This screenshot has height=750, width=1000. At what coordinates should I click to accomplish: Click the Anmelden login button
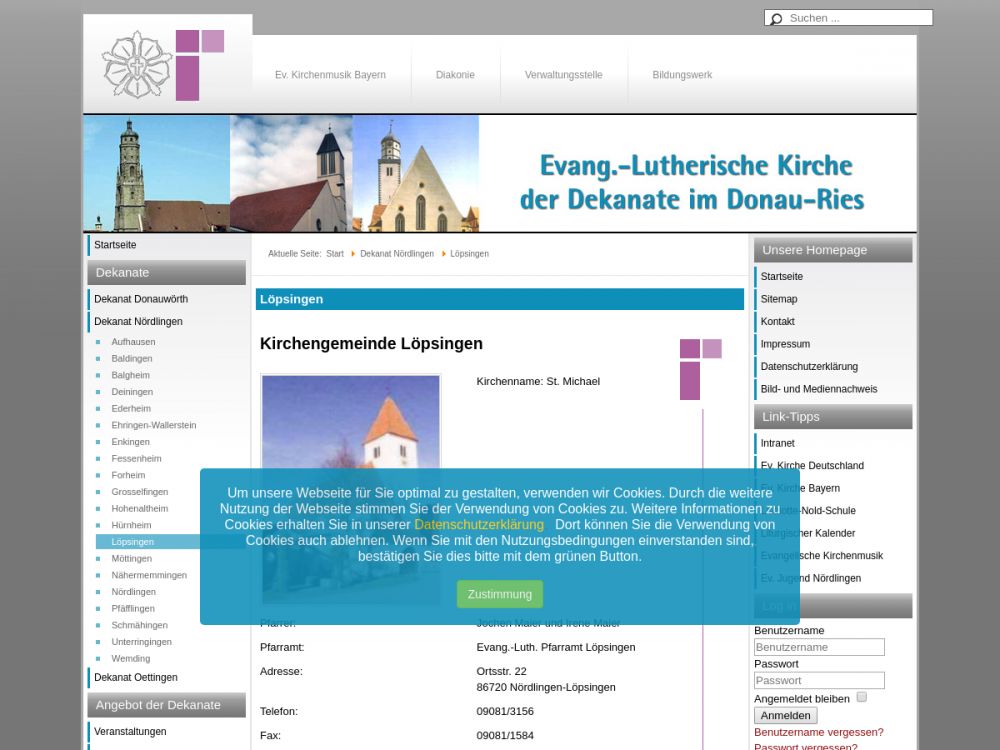[x=785, y=715]
